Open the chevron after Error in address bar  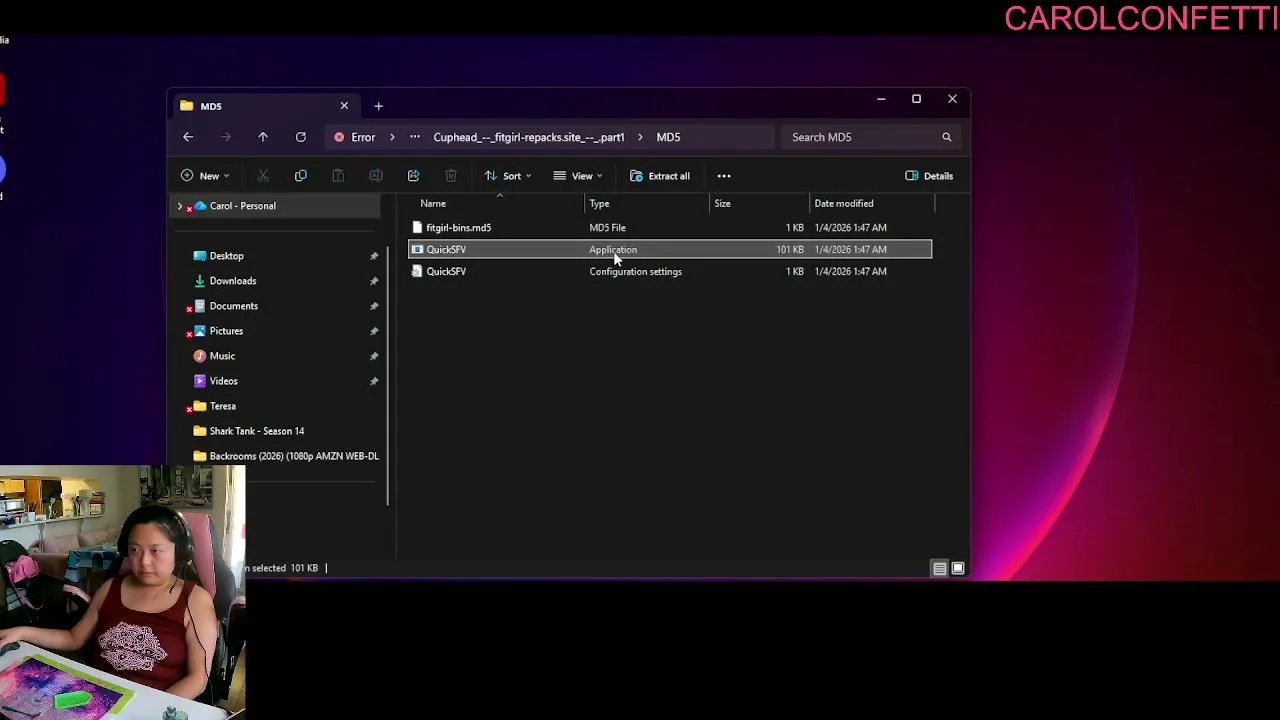click(392, 137)
